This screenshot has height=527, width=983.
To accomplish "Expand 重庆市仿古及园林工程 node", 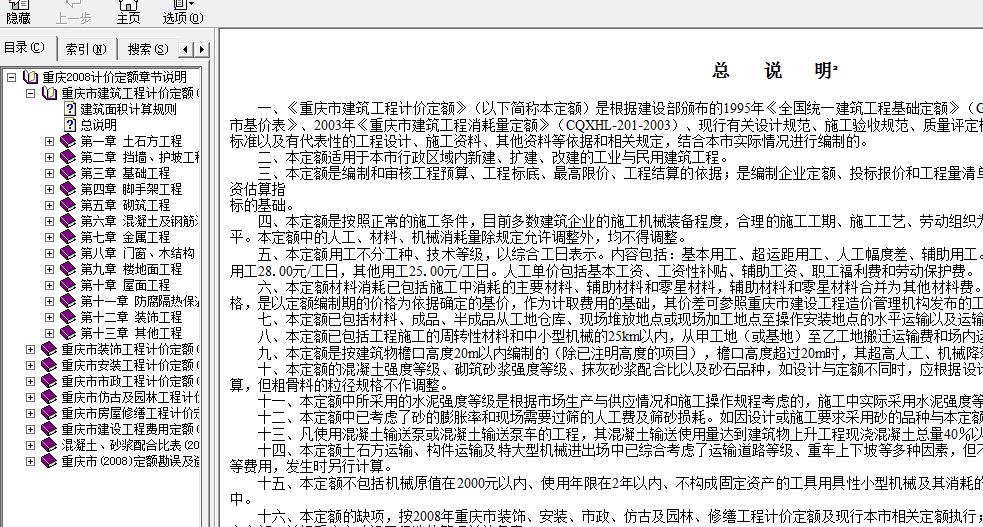I will coord(30,397).
